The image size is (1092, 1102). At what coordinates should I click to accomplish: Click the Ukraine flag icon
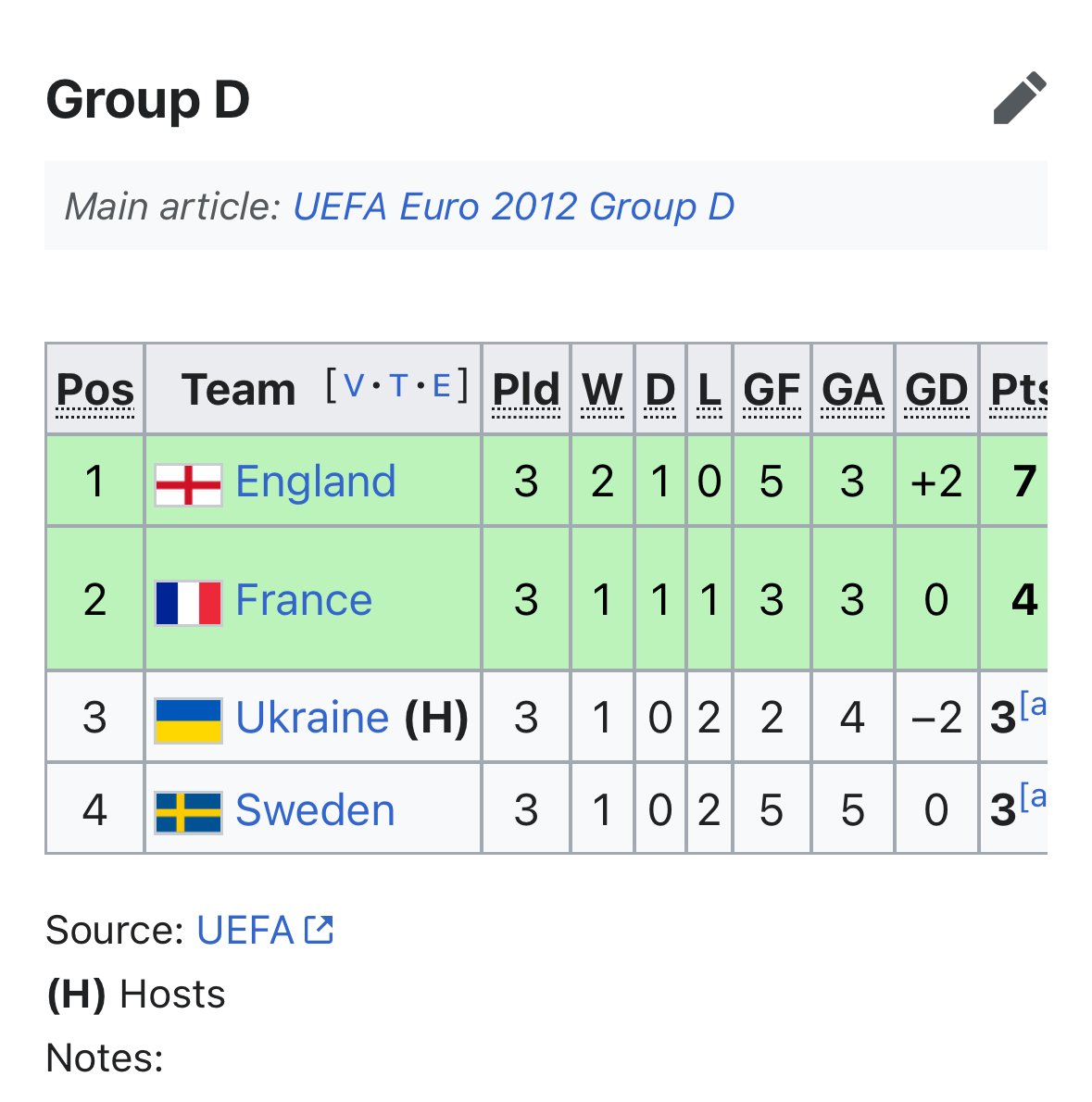188,720
